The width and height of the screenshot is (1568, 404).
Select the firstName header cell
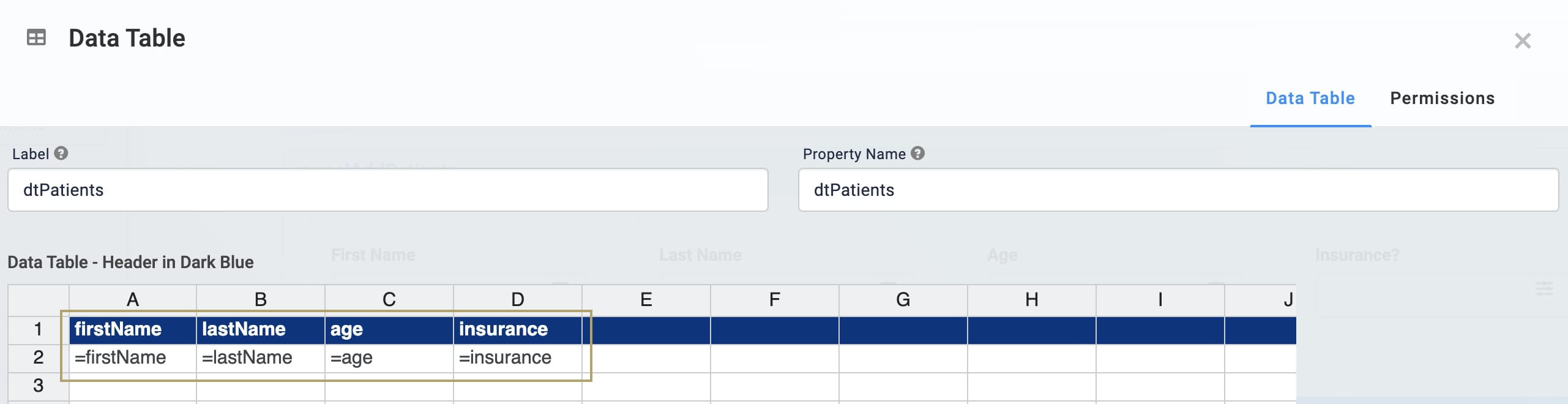[133, 330]
